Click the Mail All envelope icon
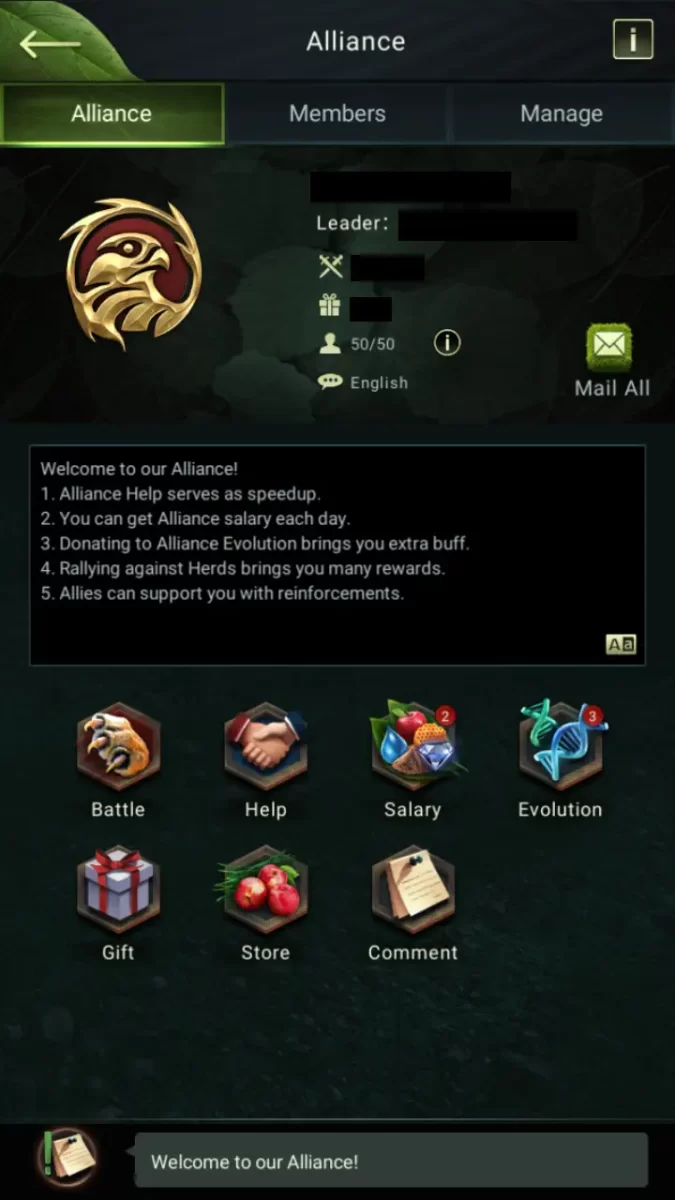675x1200 pixels. point(609,348)
